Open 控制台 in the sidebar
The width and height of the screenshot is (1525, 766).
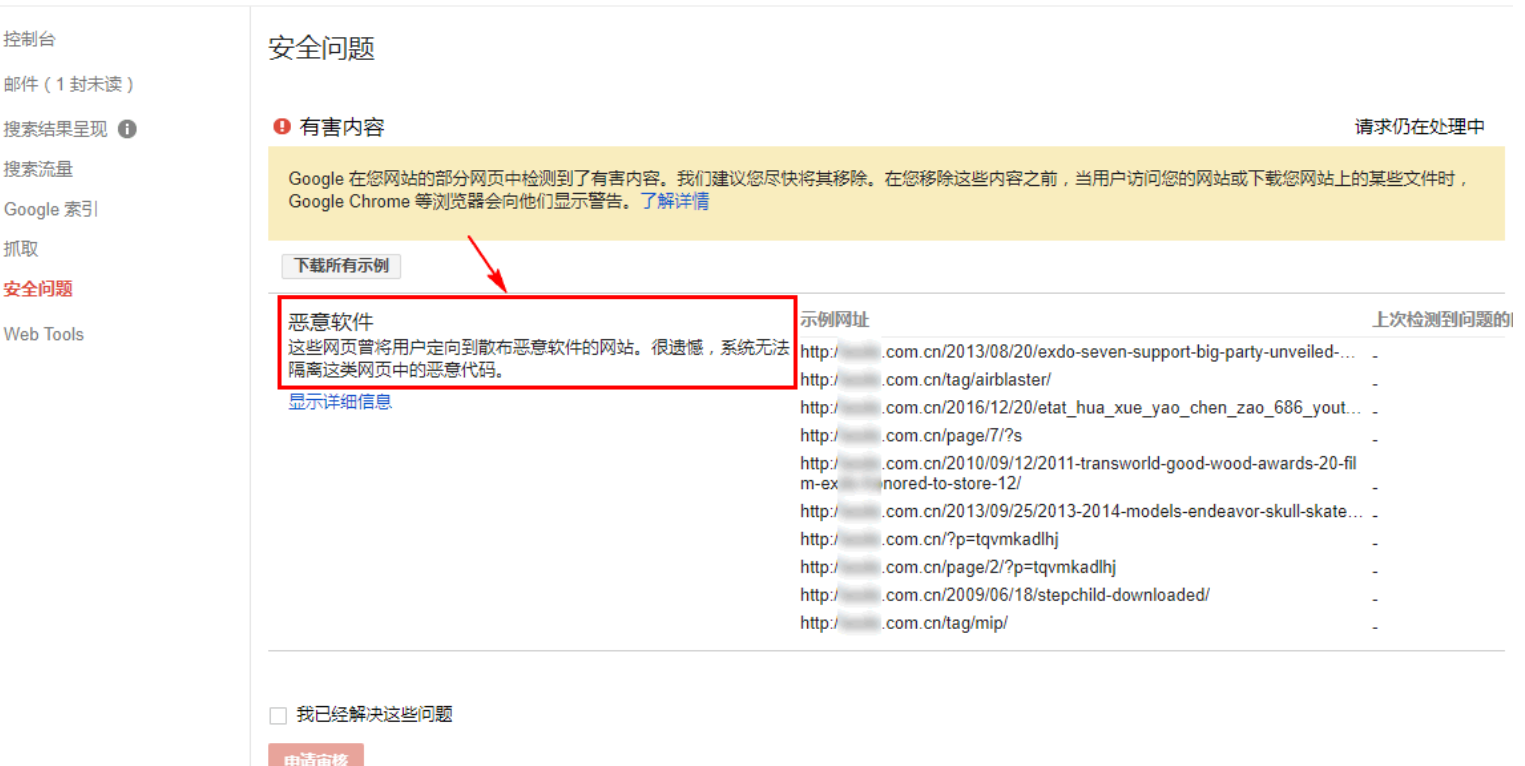[29, 40]
